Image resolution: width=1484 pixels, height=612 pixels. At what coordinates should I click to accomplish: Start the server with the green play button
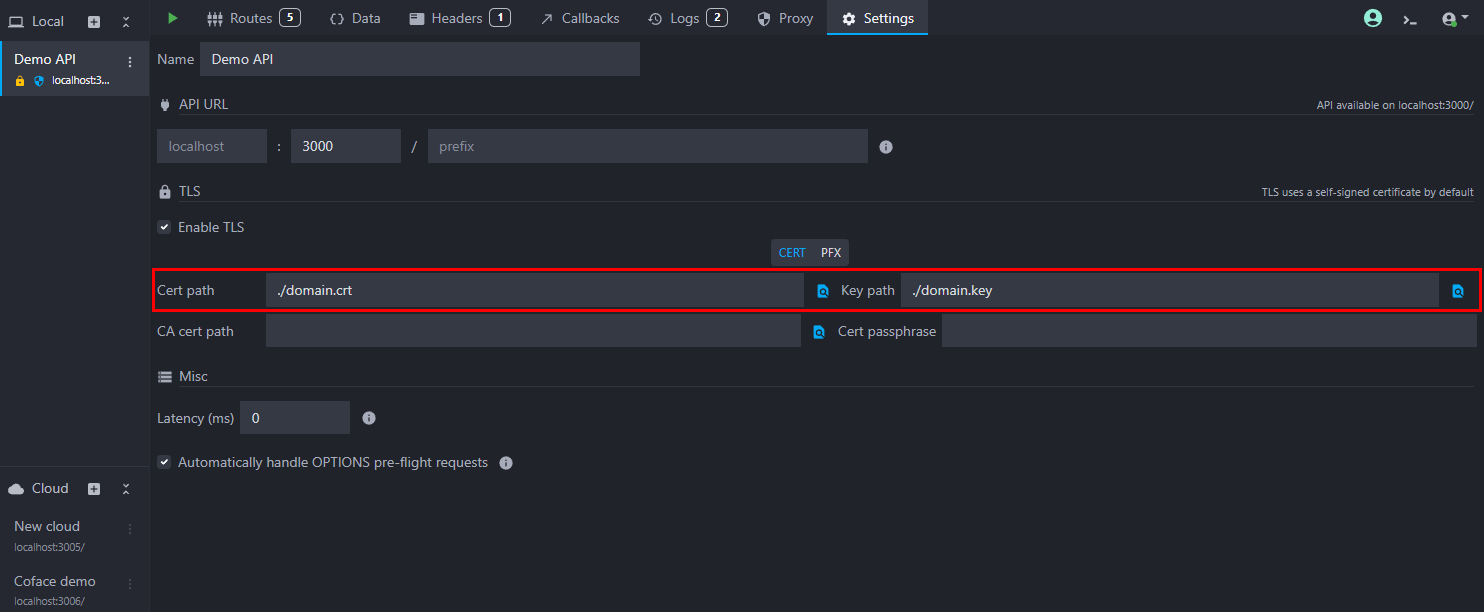[173, 18]
